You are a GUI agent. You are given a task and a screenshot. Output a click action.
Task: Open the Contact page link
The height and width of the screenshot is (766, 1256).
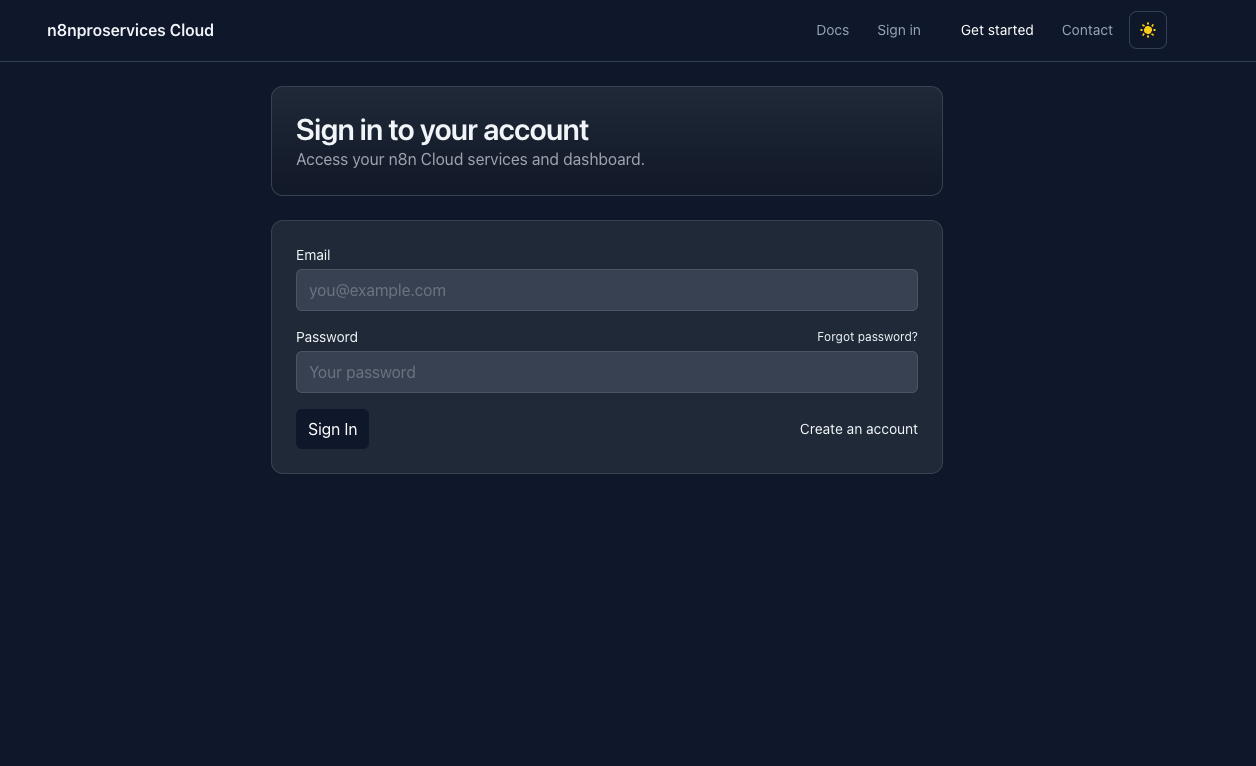[x=1086, y=30]
